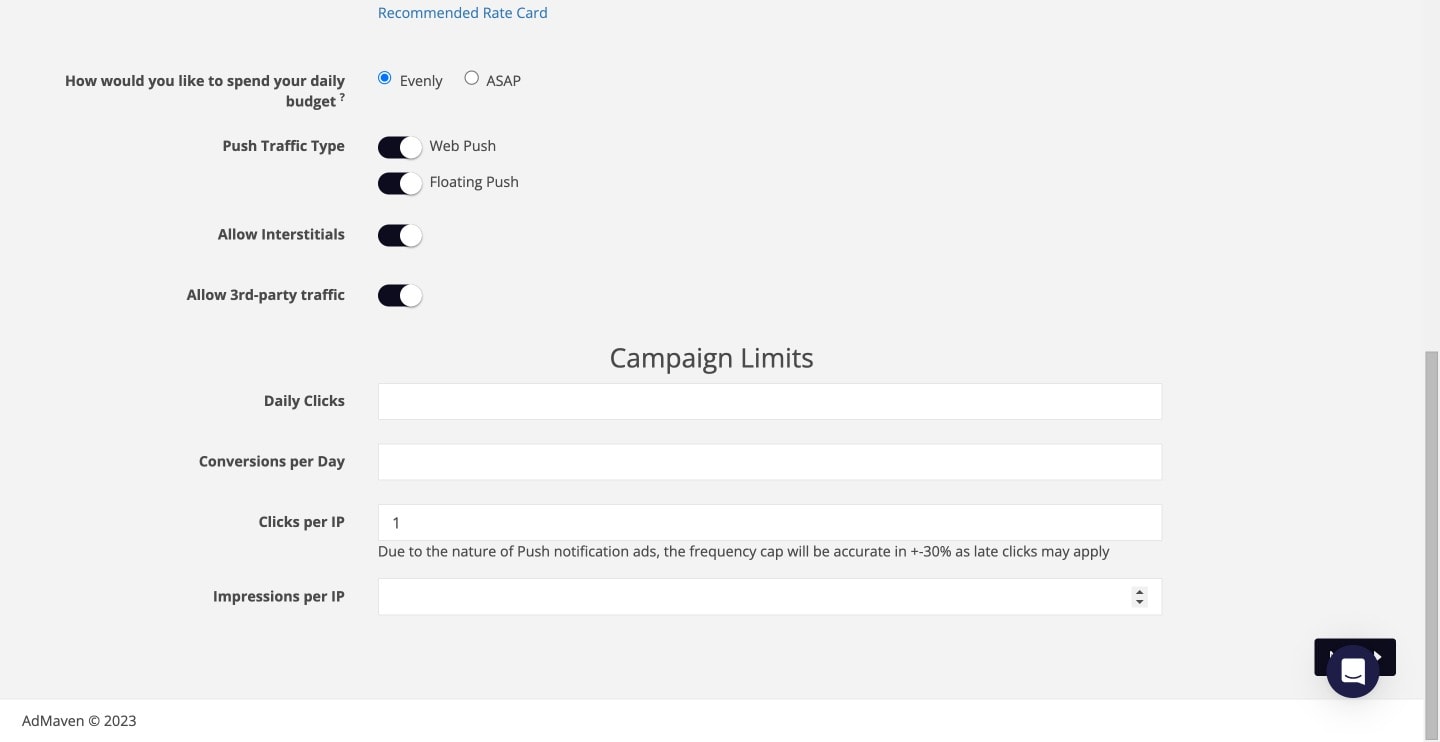
Task: Click the Conversions per Day input box
Action: point(769,461)
